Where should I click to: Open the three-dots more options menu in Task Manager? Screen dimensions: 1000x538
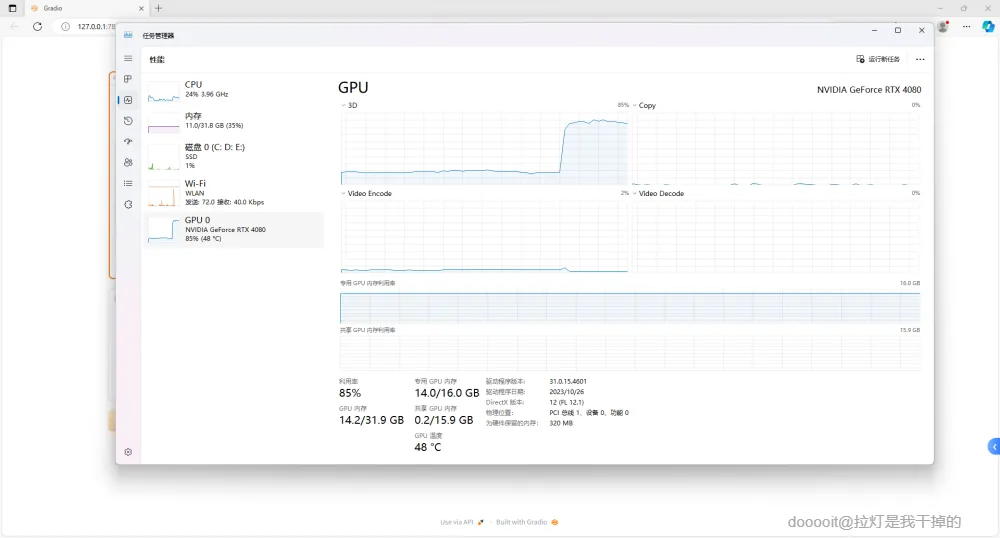coord(920,59)
